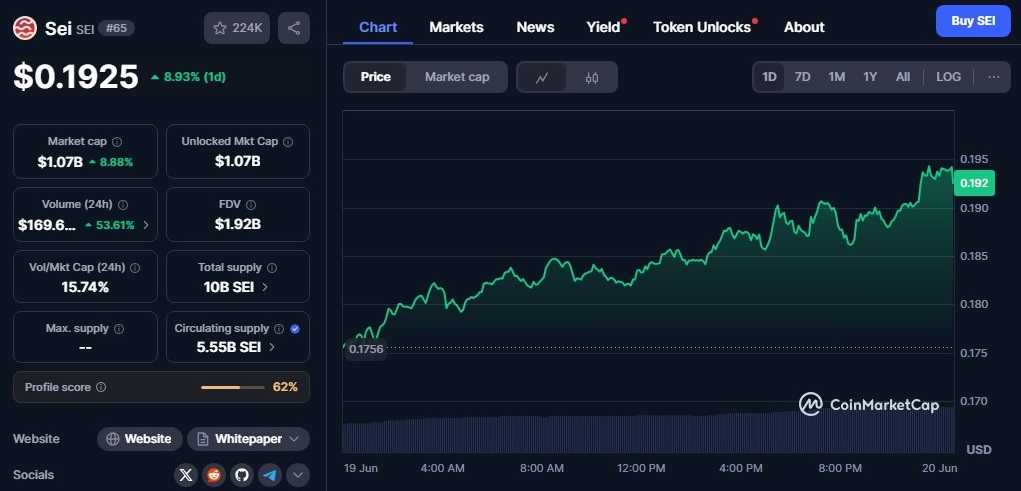Click the 15.74% Vol/Mkt Cap value
Viewport: 1021px width, 491px height.
click(85, 287)
